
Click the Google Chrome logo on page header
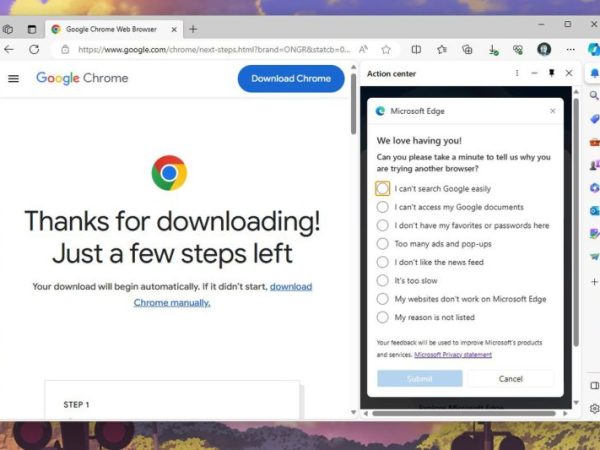coord(82,78)
